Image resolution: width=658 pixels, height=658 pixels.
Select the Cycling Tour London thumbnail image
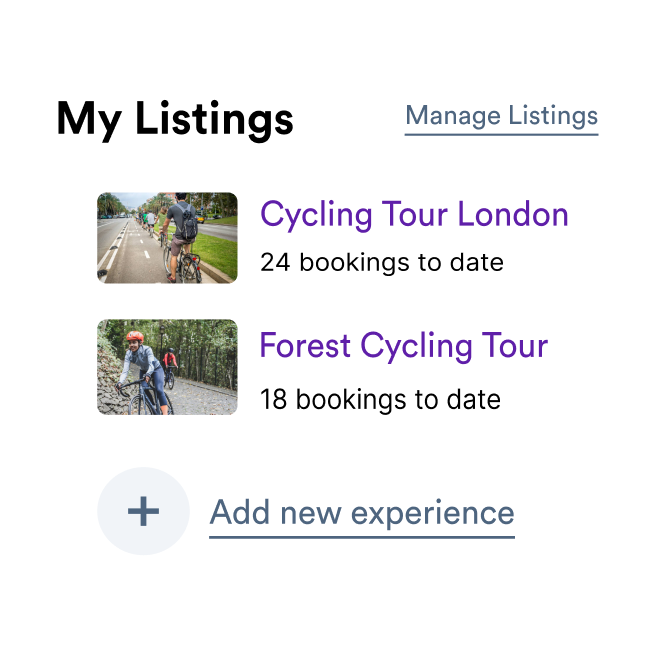[x=167, y=238]
